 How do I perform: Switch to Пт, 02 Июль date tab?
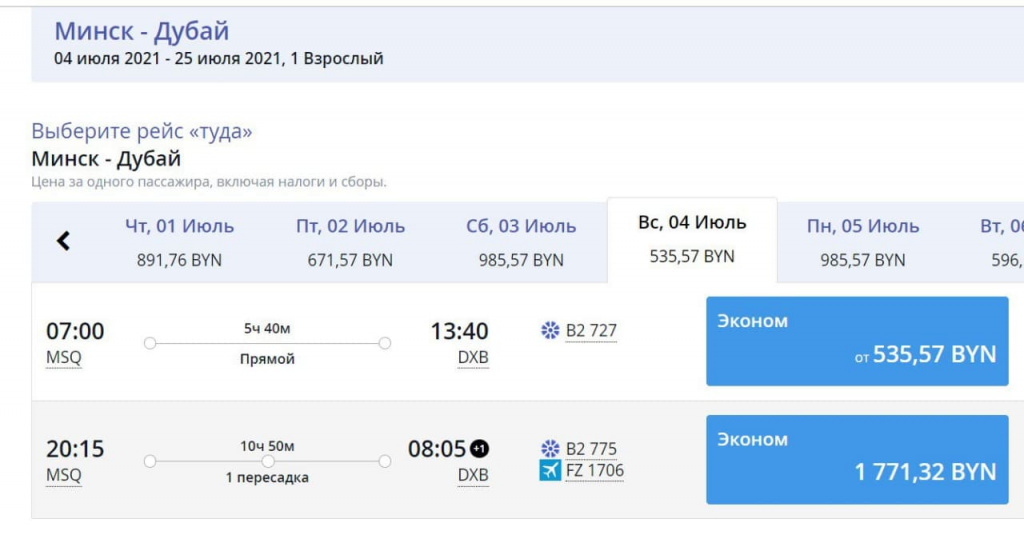350,242
